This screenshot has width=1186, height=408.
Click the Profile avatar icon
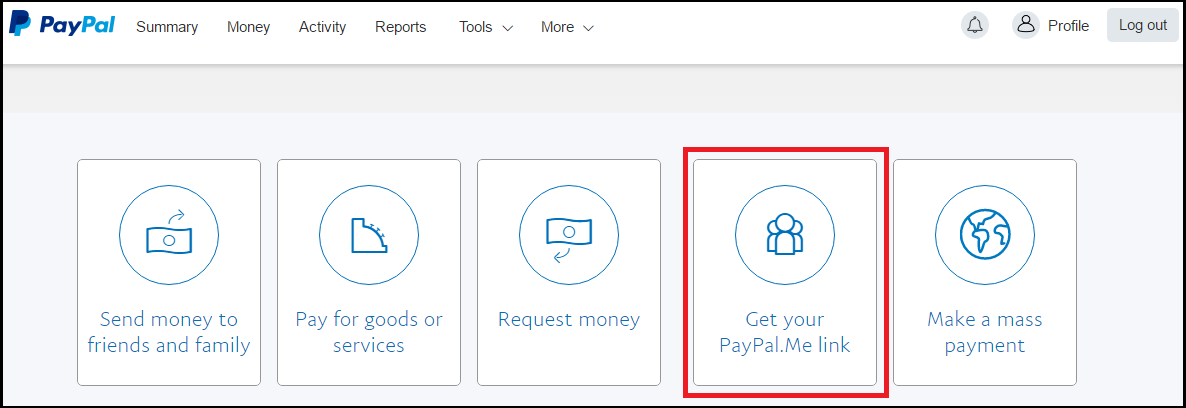(x=1026, y=26)
